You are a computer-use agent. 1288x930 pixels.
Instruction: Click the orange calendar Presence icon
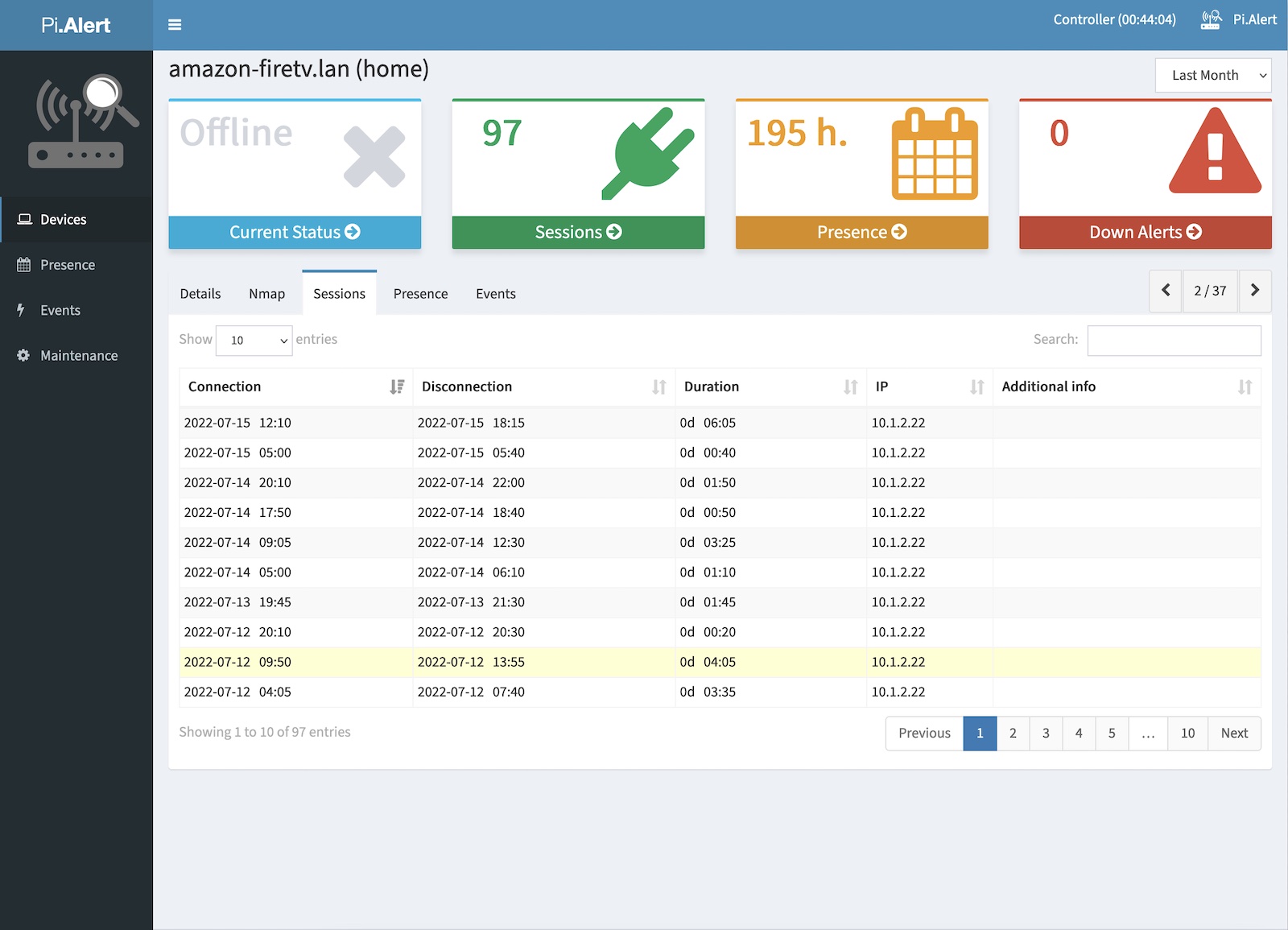934,154
